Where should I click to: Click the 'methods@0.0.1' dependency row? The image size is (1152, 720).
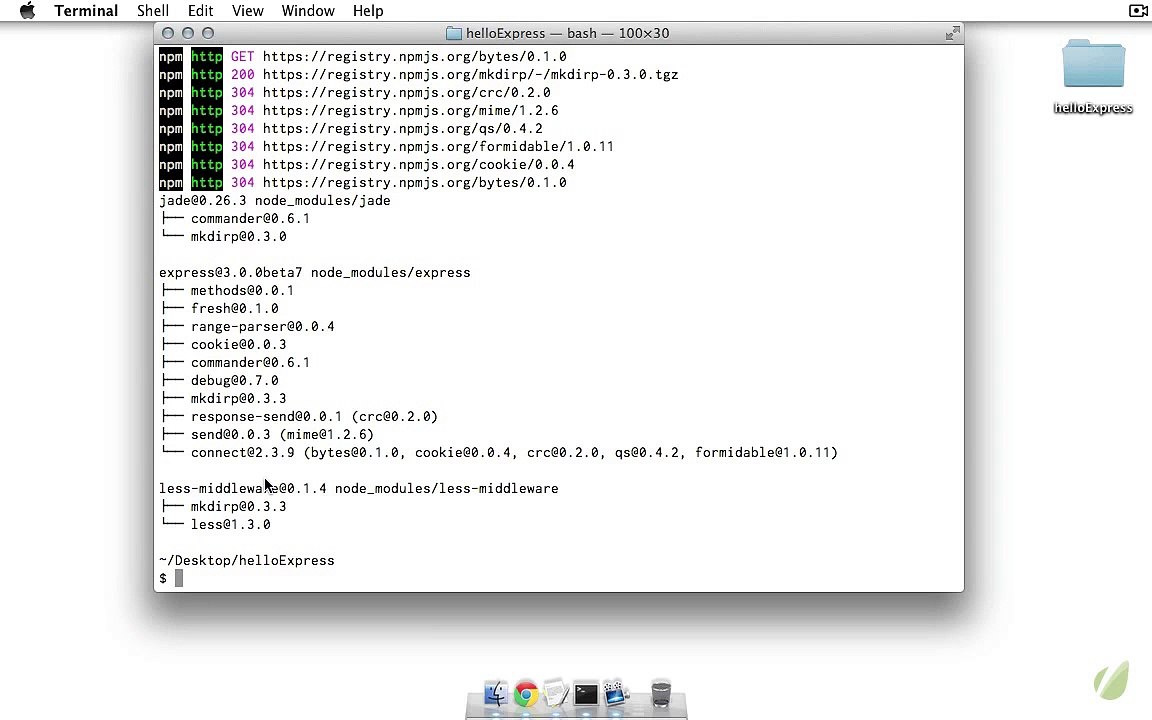pyautogui.click(x=242, y=291)
